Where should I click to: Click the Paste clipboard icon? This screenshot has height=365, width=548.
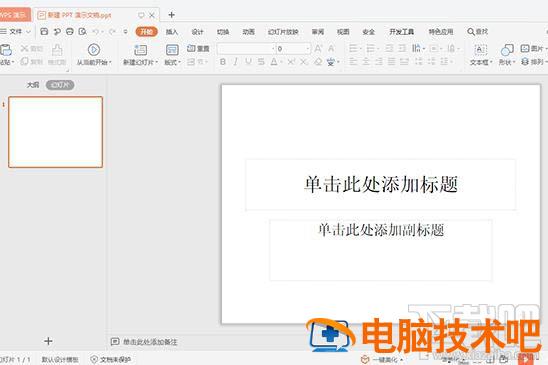[6, 50]
